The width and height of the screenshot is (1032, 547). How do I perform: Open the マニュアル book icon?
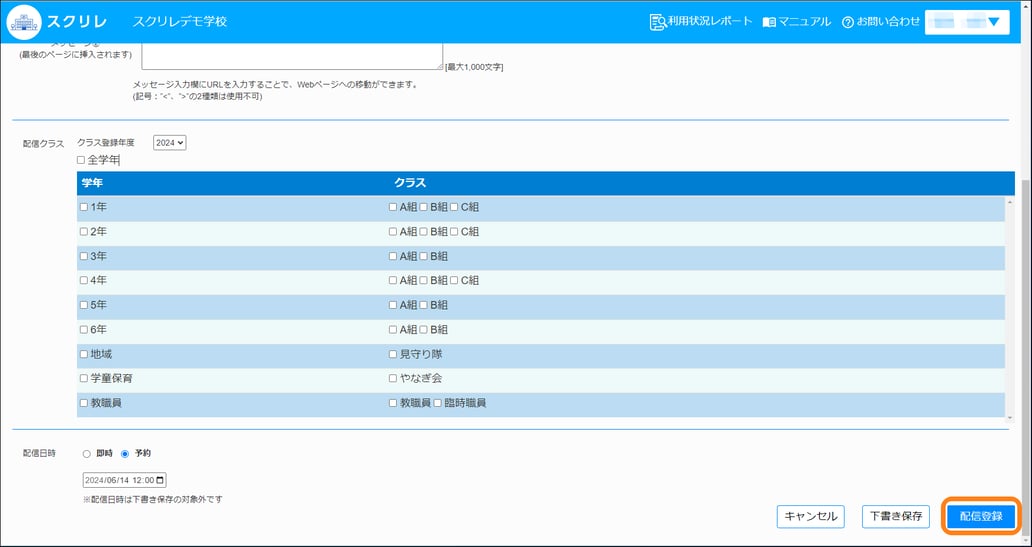tap(768, 22)
